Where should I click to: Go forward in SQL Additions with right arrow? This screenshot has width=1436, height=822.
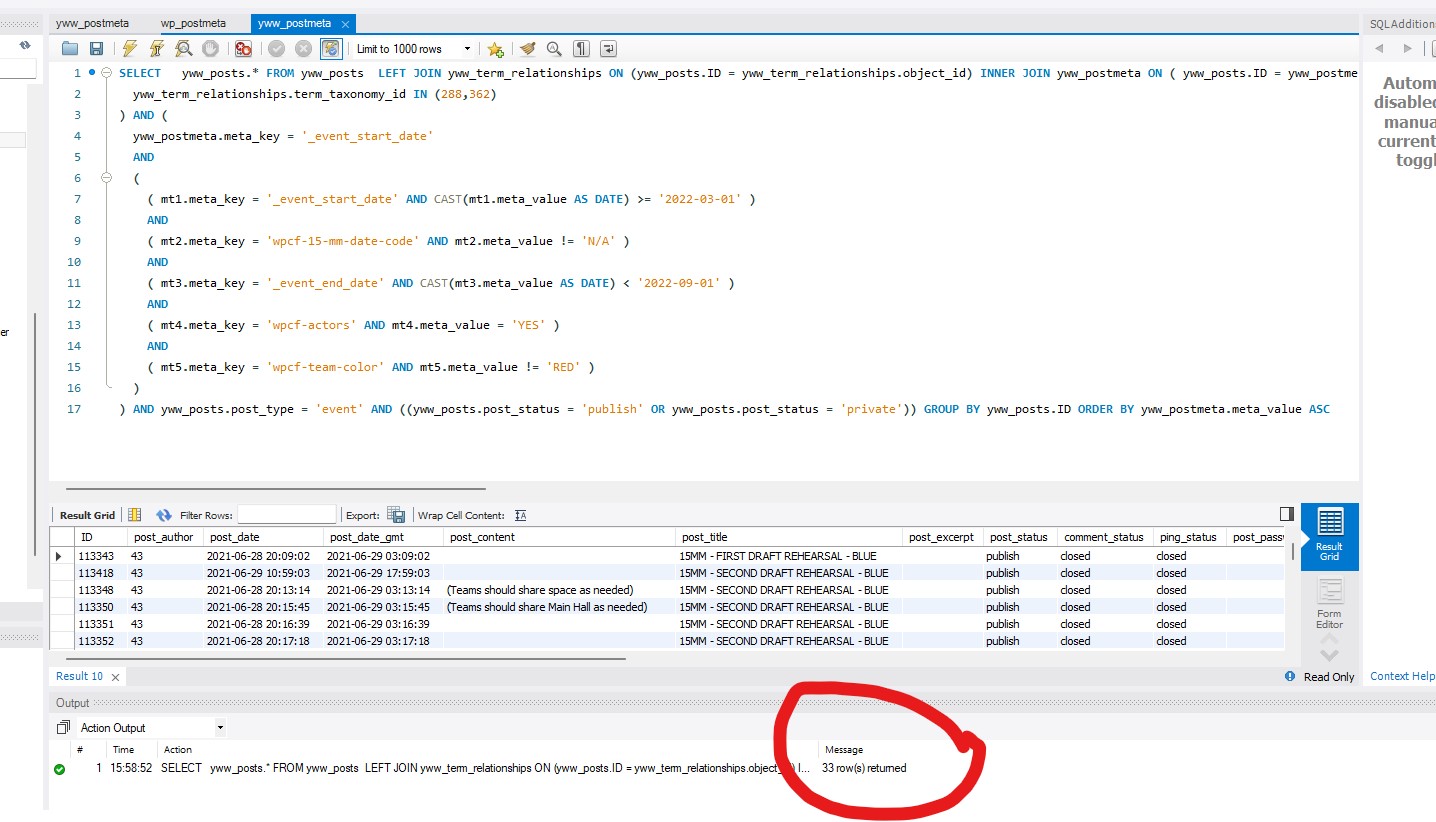point(1408,48)
